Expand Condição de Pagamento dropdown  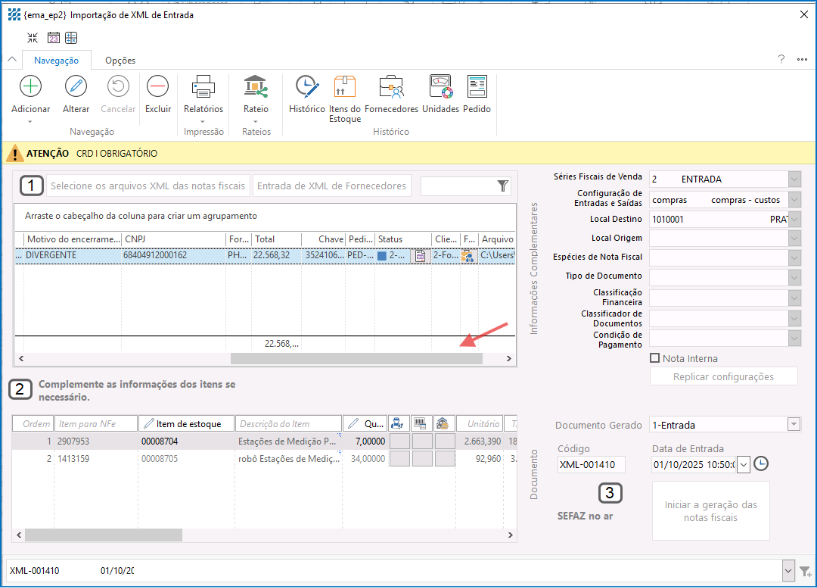click(x=794, y=339)
